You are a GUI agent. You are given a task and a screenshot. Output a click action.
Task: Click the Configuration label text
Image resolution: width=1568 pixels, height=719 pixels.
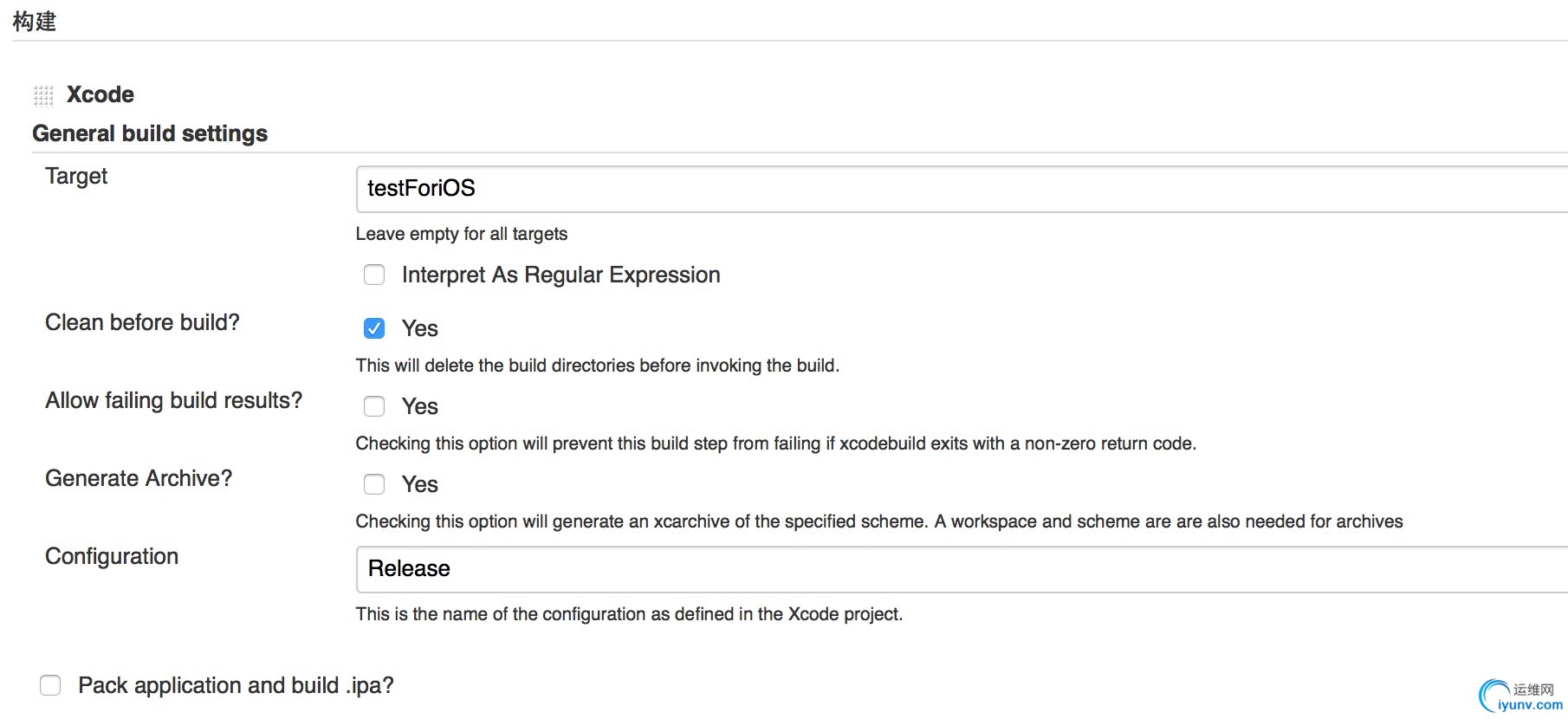tap(112, 556)
